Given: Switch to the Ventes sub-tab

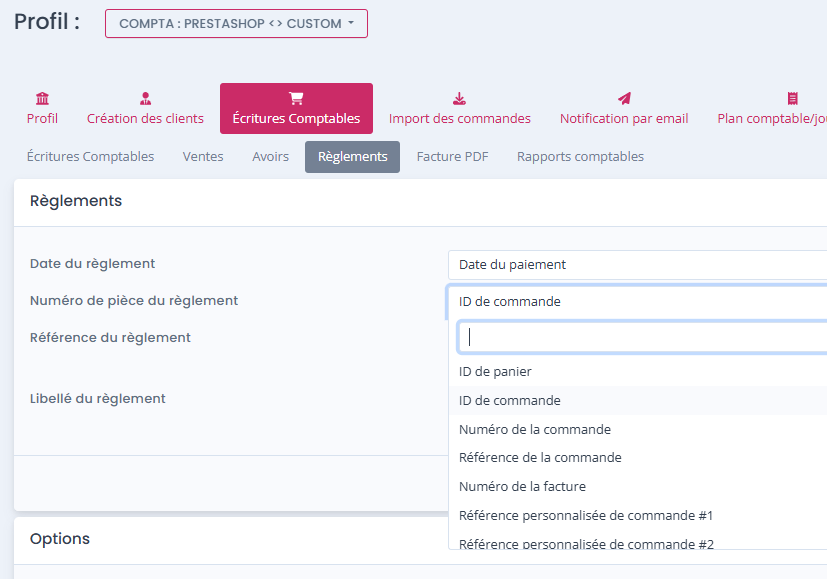Looking at the screenshot, I should click(x=203, y=157).
